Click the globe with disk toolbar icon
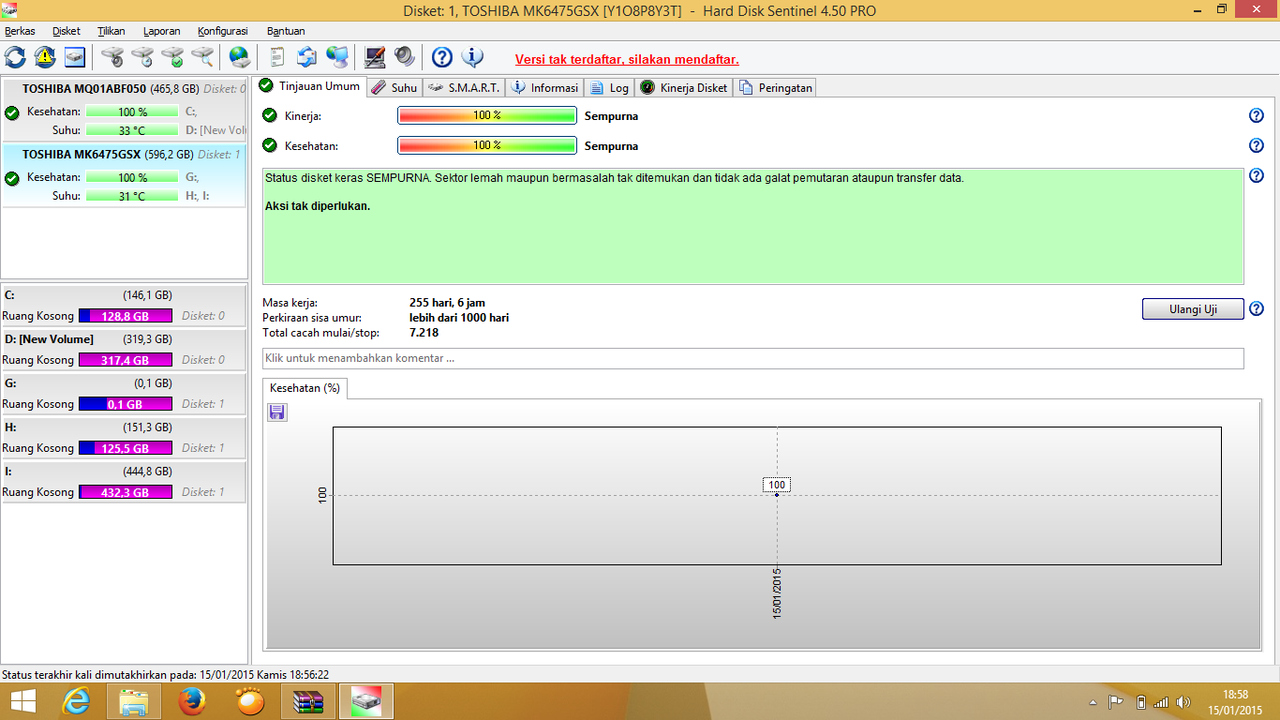Image resolution: width=1280 pixels, height=720 pixels. tap(239, 57)
